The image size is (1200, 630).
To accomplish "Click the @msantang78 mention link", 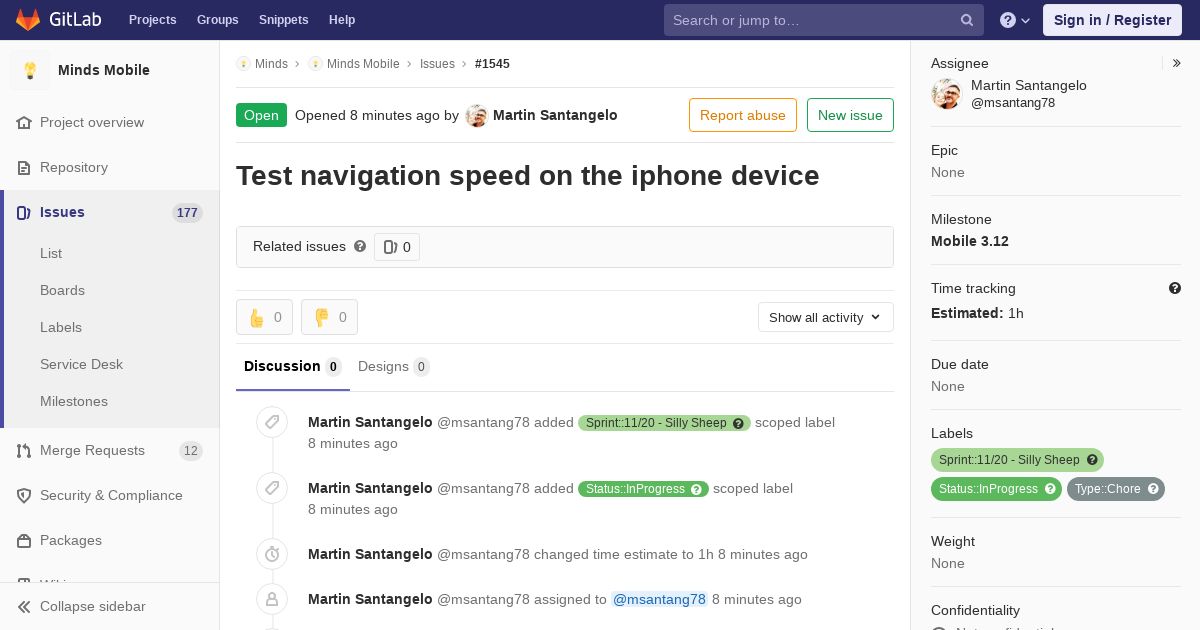I will (x=659, y=599).
